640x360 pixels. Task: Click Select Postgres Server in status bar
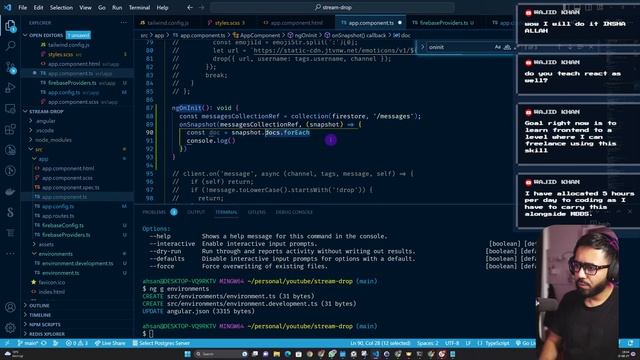[161, 343]
